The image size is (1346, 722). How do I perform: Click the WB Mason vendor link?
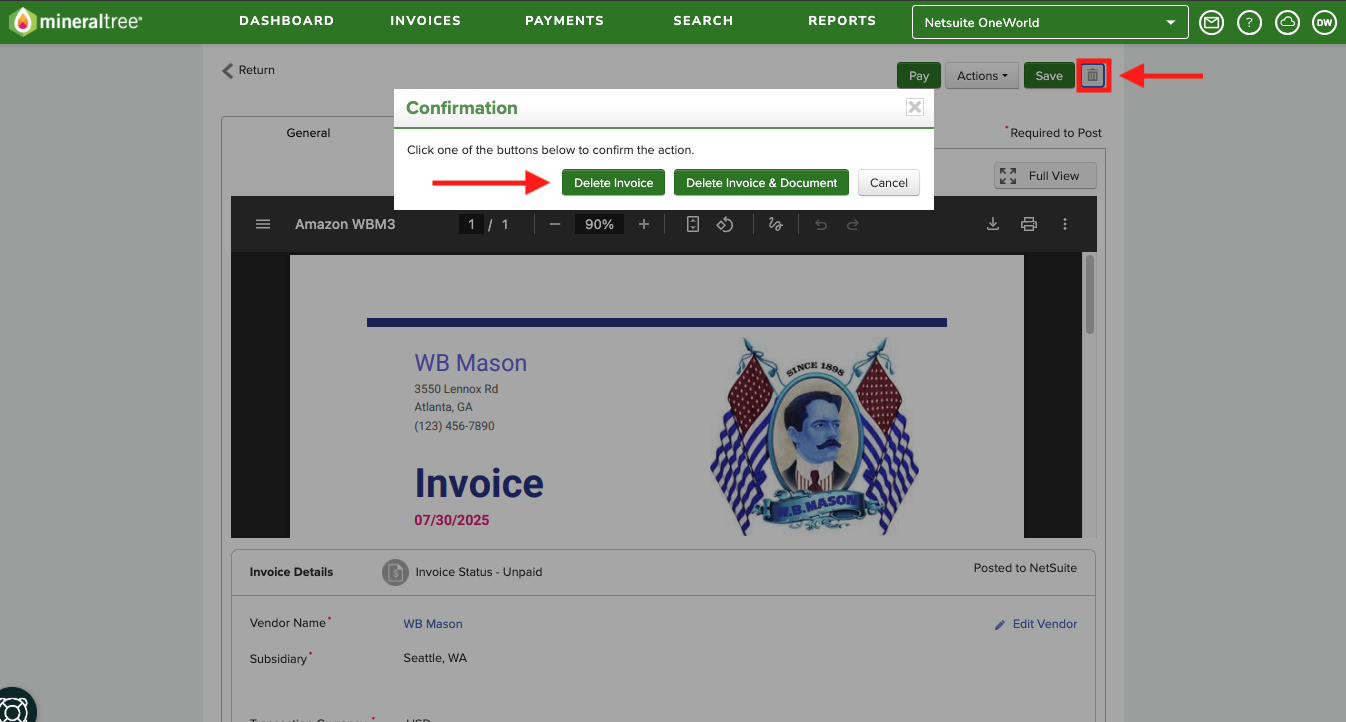pyautogui.click(x=433, y=623)
